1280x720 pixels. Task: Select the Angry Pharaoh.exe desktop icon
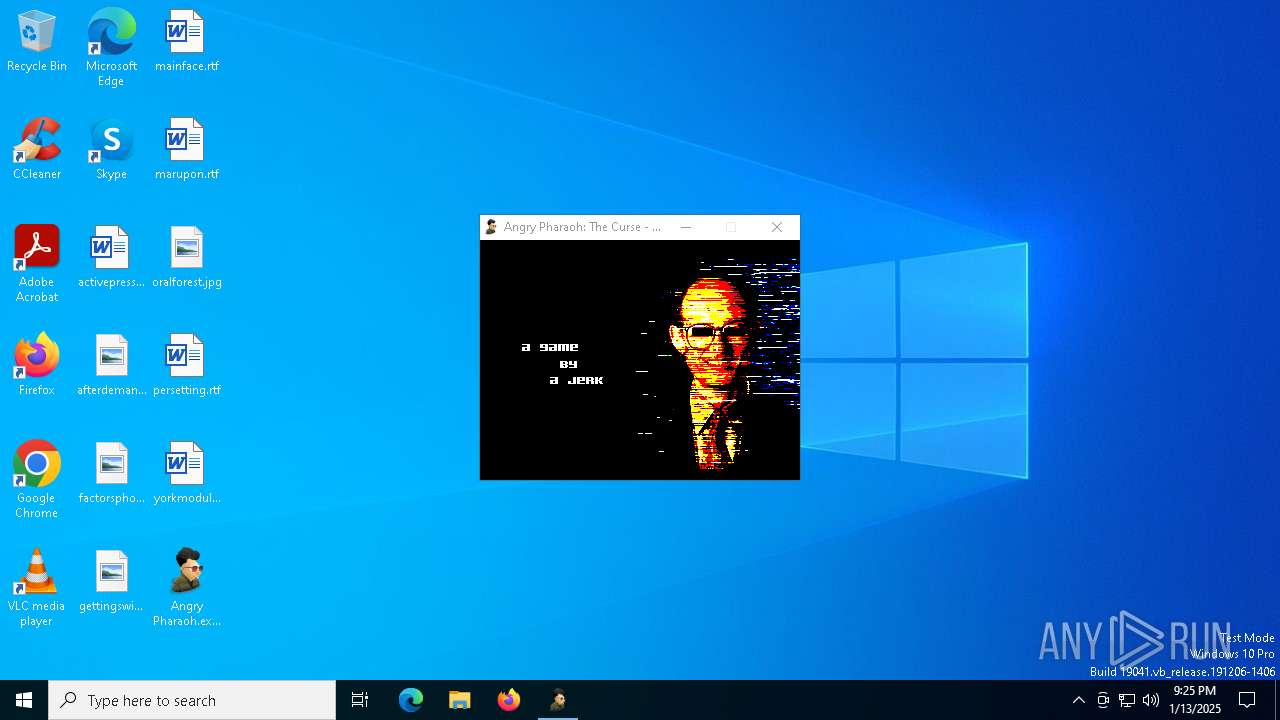186,588
